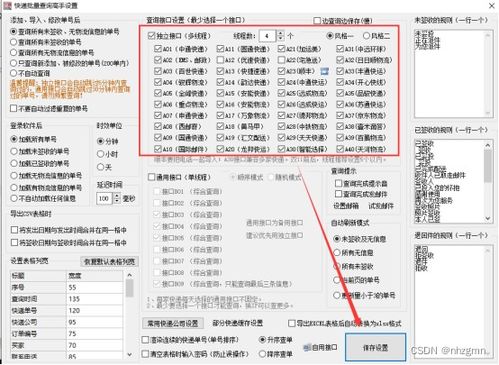Click the 自用接口 icon
Image resolution: width=499 pixels, height=365 pixels.
(x=307, y=347)
